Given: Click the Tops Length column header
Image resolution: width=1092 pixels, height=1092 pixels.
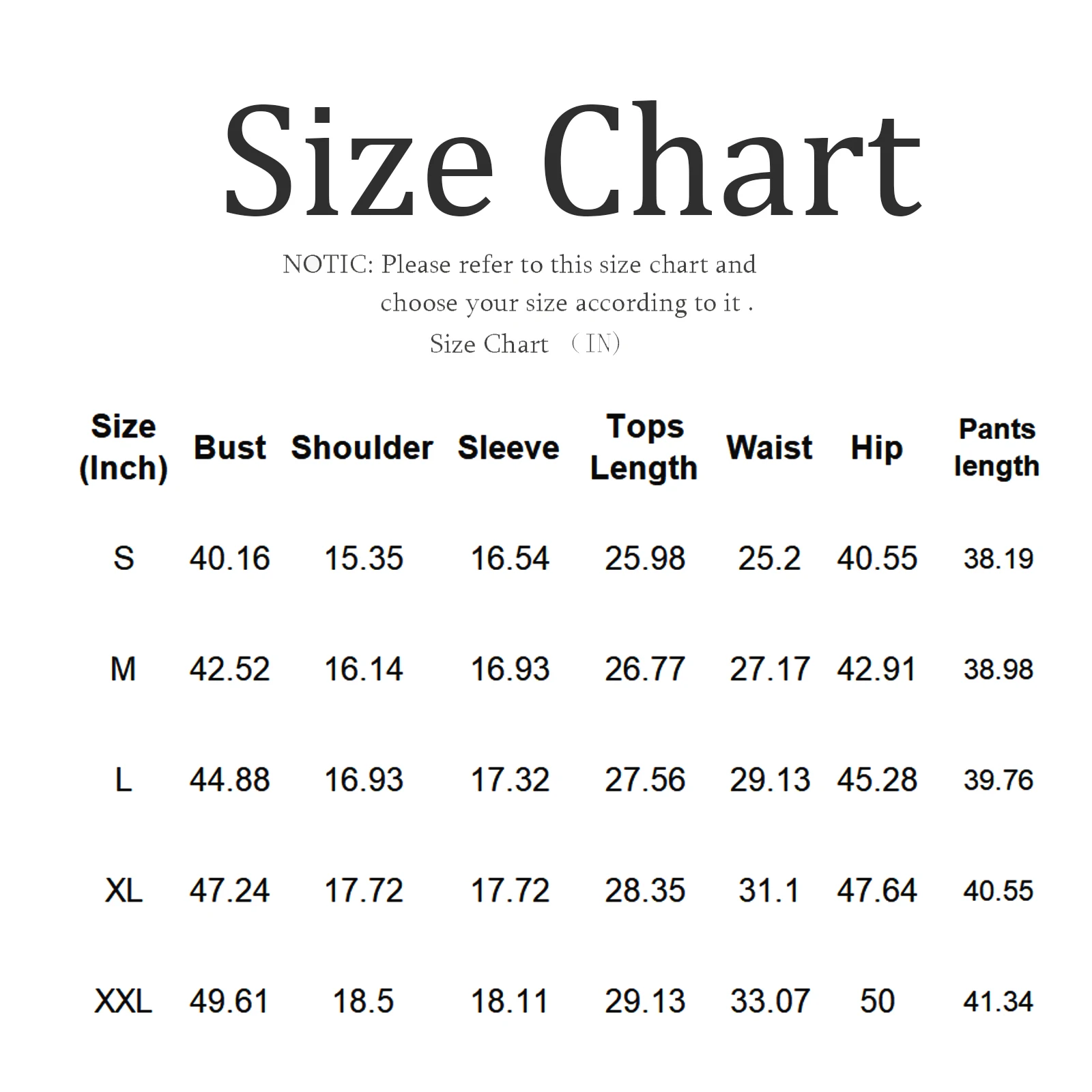Looking at the screenshot, I should 644,448.
